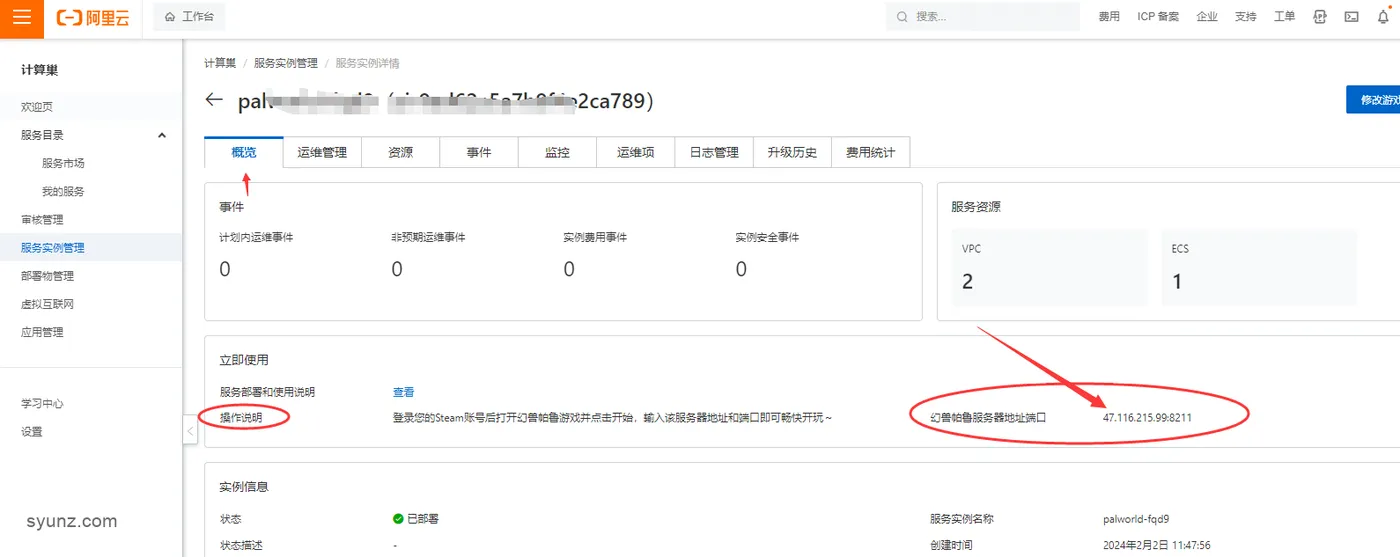Click the 计算巢 sidebar title
The width and height of the screenshot is (1400, 557).
[40, 70]
